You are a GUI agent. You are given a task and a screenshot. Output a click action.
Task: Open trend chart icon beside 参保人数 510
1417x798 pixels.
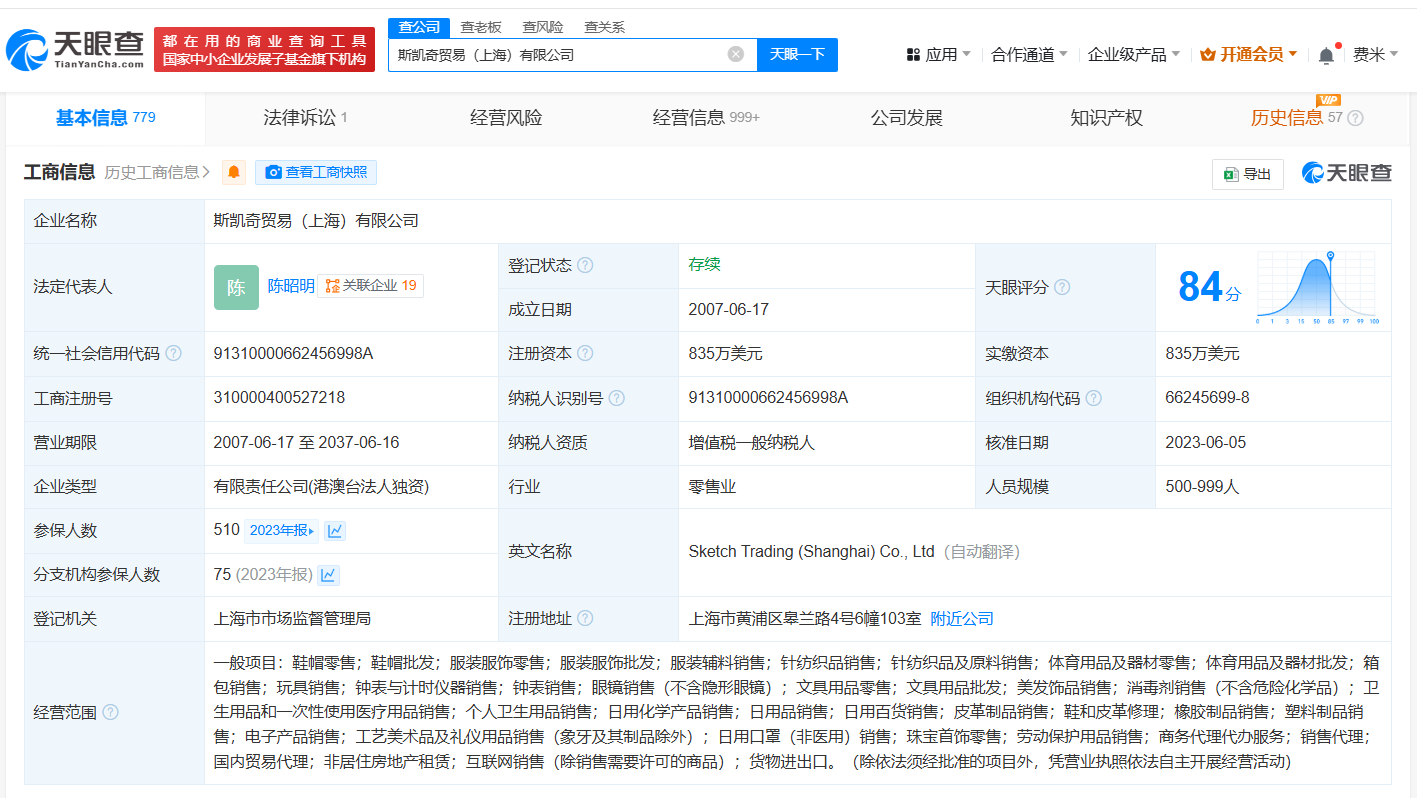coord(335,531)
